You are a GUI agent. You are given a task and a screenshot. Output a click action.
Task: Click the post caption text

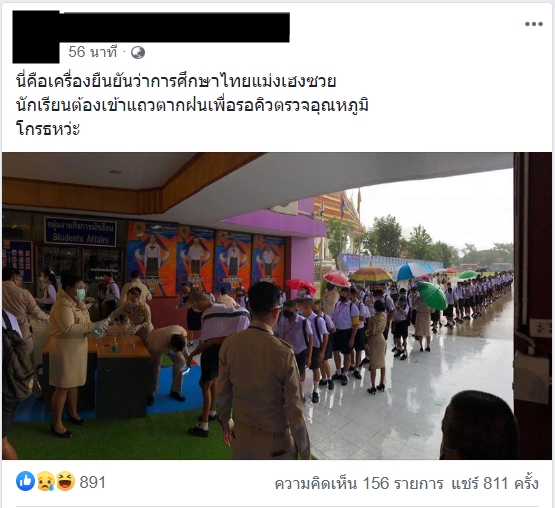coord(193,105)
